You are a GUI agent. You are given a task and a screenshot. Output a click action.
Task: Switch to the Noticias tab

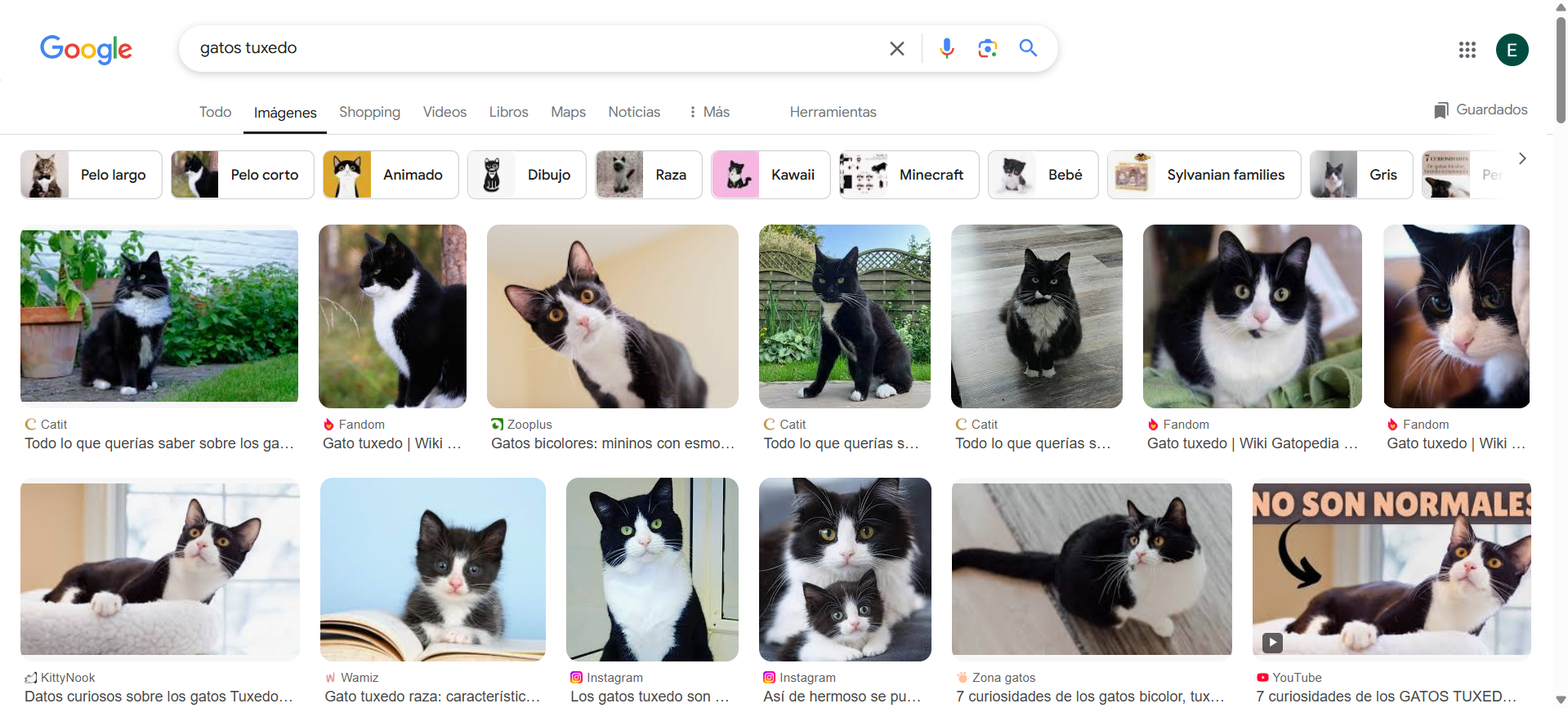coord(633,112)
